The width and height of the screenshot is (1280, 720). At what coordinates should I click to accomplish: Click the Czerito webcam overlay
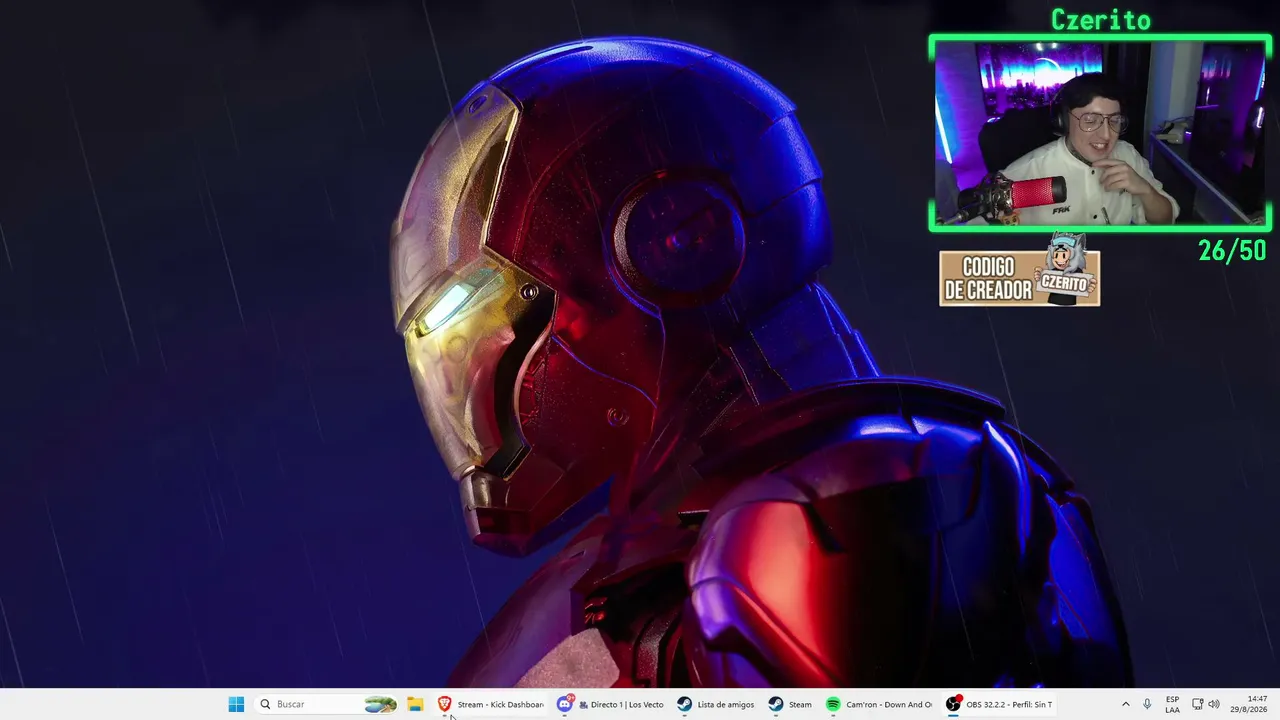click(1100, 133)
